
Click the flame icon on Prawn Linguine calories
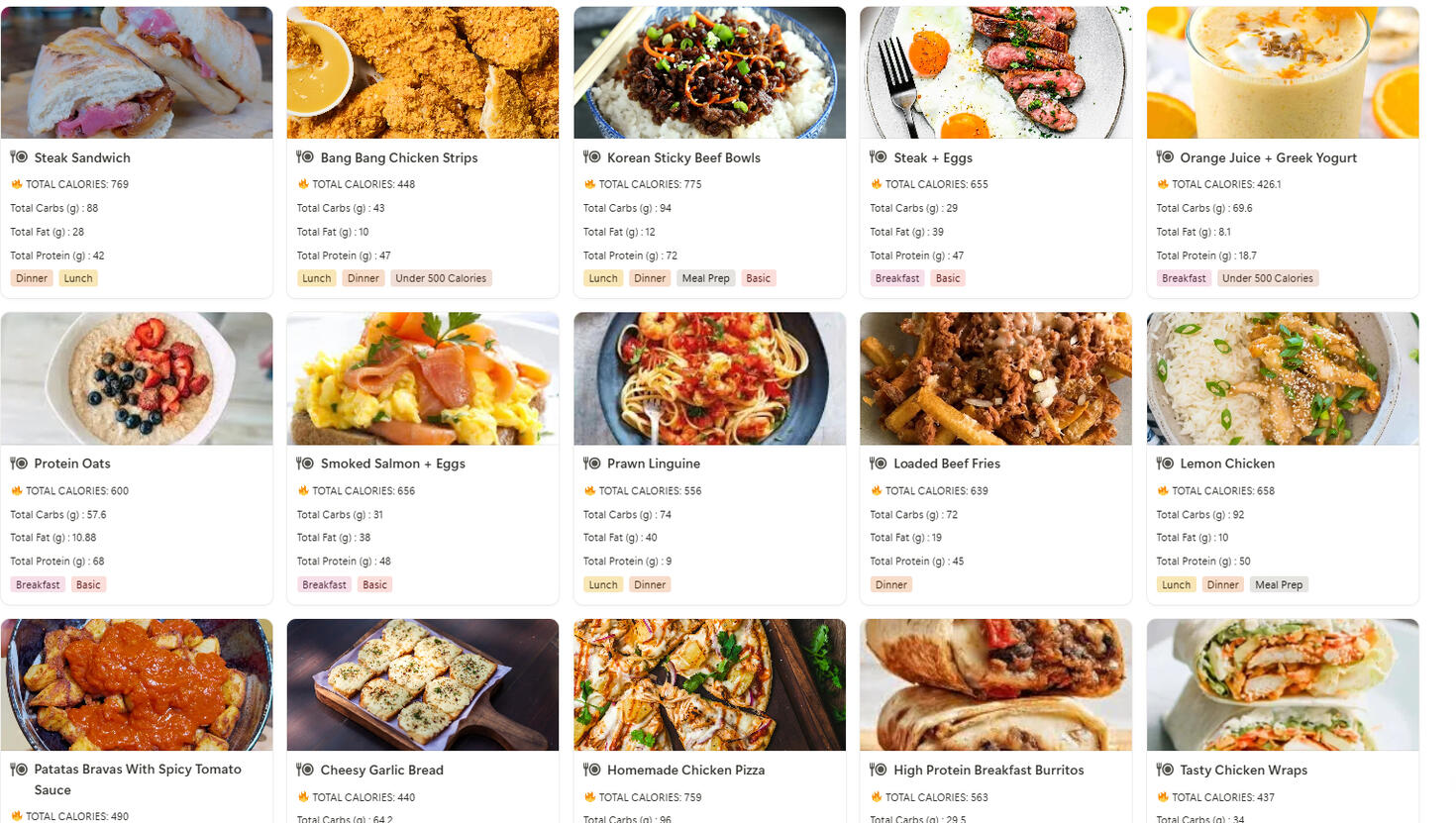[x=589, y=490]
